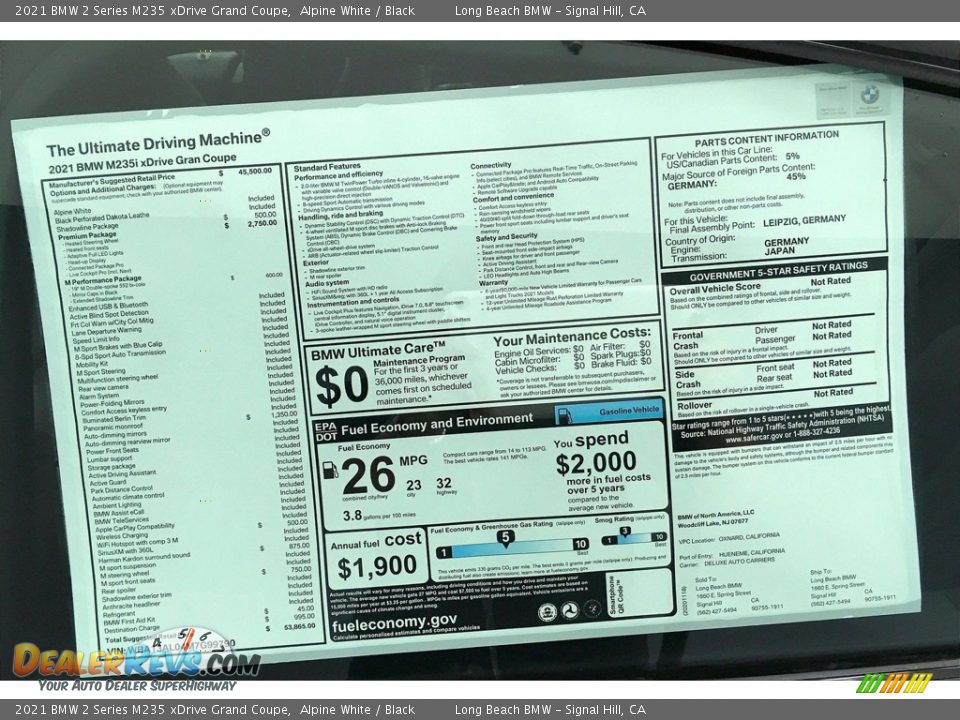Open the fueleconomy.gov link
Viewport: 960px width, 720px height.
pyautogui.click(x=394, y=624)
